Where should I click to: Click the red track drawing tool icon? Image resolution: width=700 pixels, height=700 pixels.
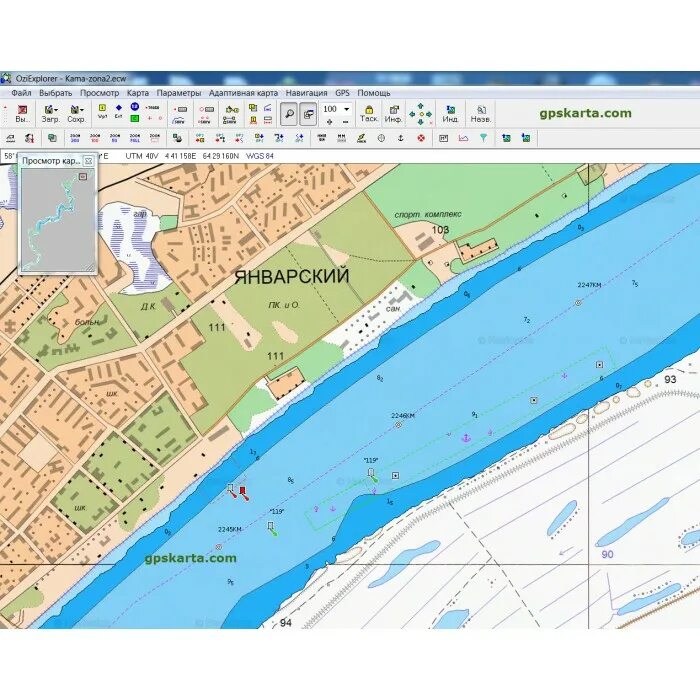pos(153,108)
